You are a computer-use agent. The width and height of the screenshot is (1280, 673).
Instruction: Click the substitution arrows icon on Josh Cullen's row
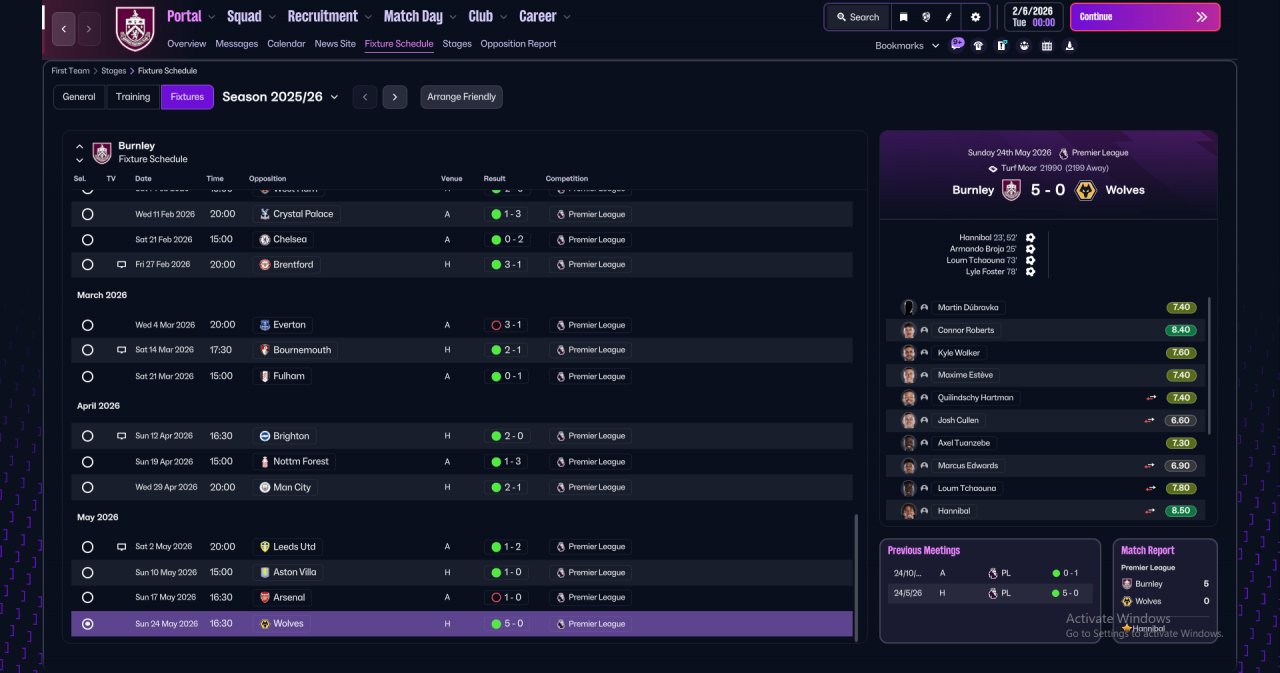coord(1151,420)
